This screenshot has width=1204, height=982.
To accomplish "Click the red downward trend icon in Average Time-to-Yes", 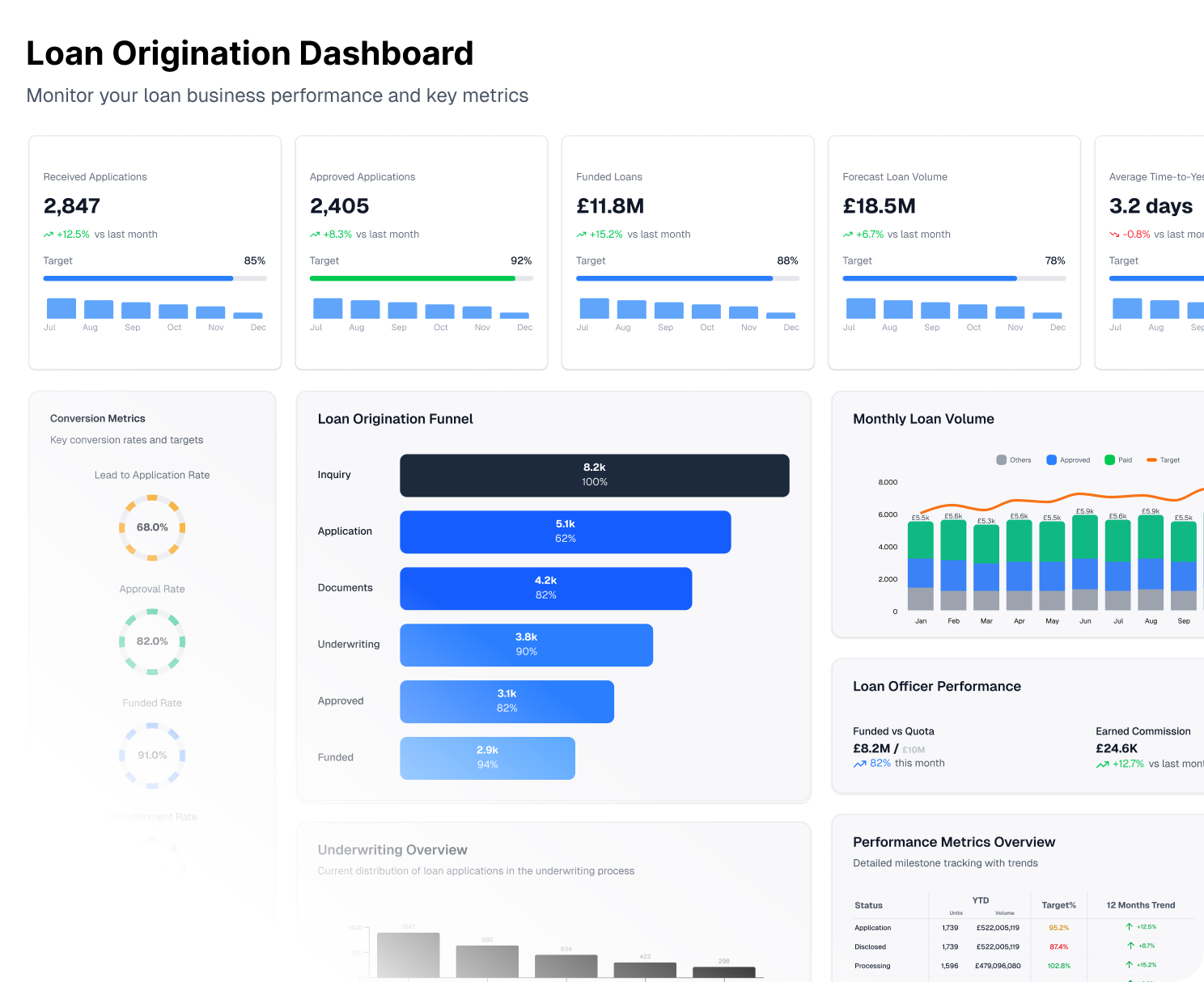I will [x=1114, y=235].
